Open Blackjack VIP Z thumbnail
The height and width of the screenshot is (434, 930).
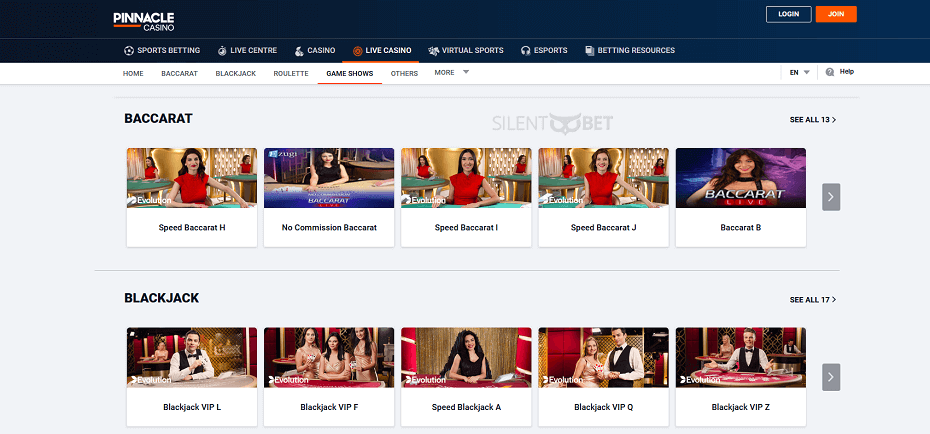741,358
